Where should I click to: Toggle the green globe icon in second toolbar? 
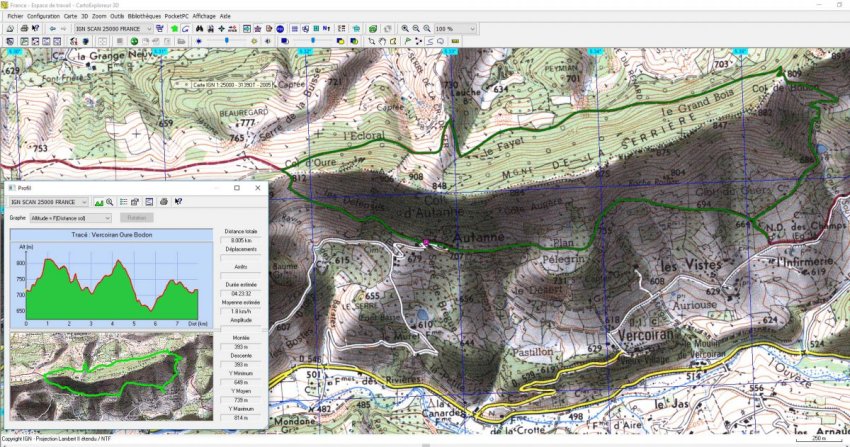pos(134,41)
